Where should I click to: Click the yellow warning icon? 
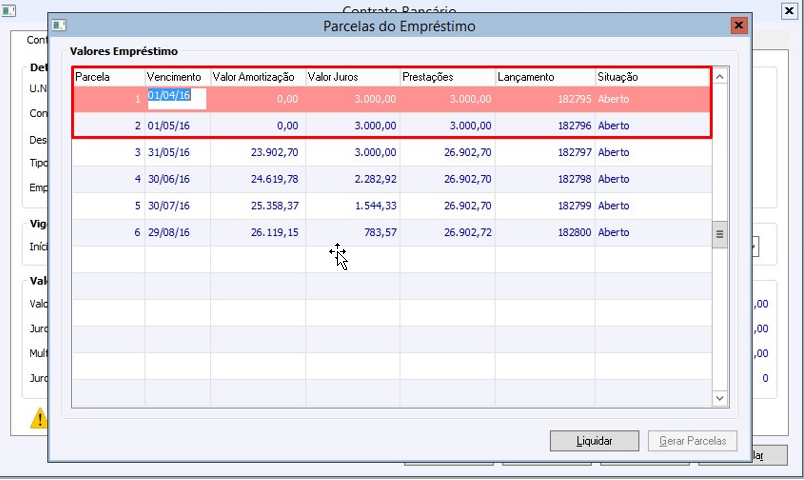pos(38,418)
